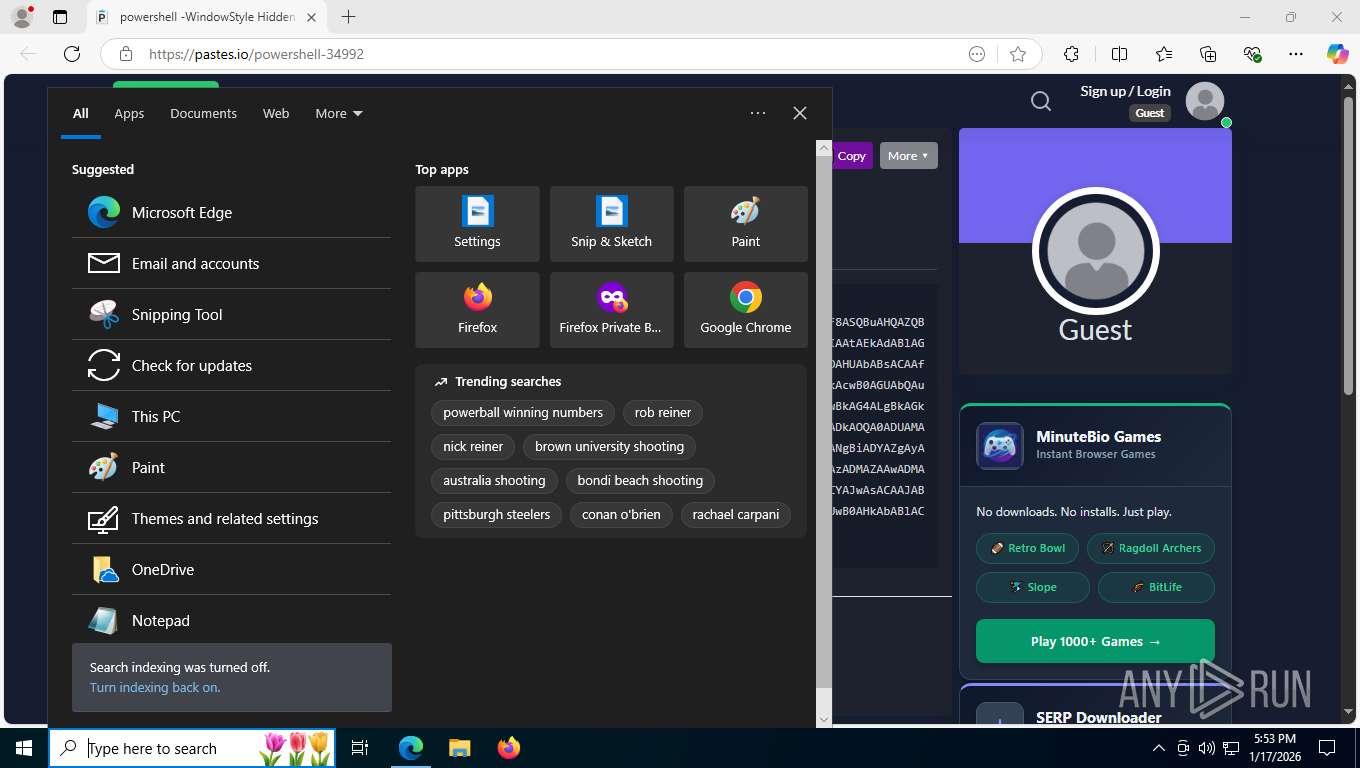
Task: Open Edge Copilot icon
Action: (x=1337, y=54)
